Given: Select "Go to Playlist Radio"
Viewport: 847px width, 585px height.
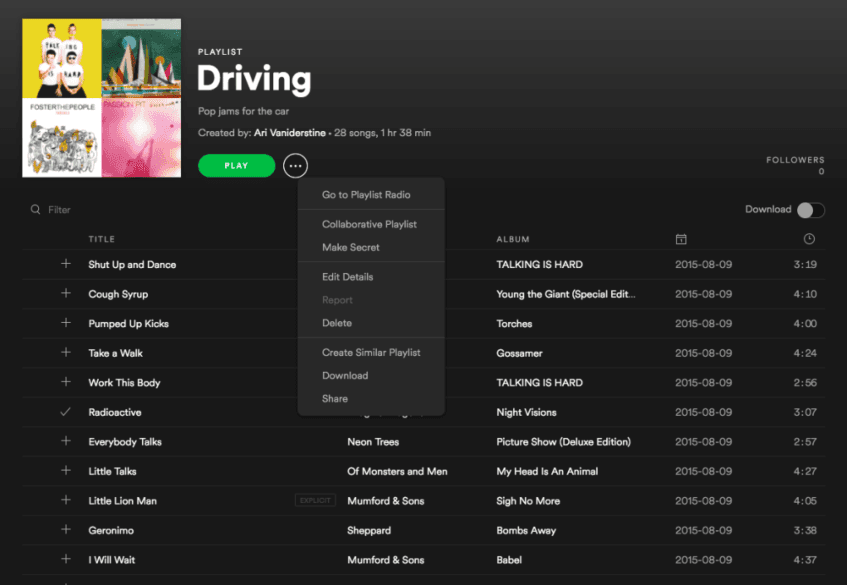Looking at the screenshot, I should click(370, 194).
